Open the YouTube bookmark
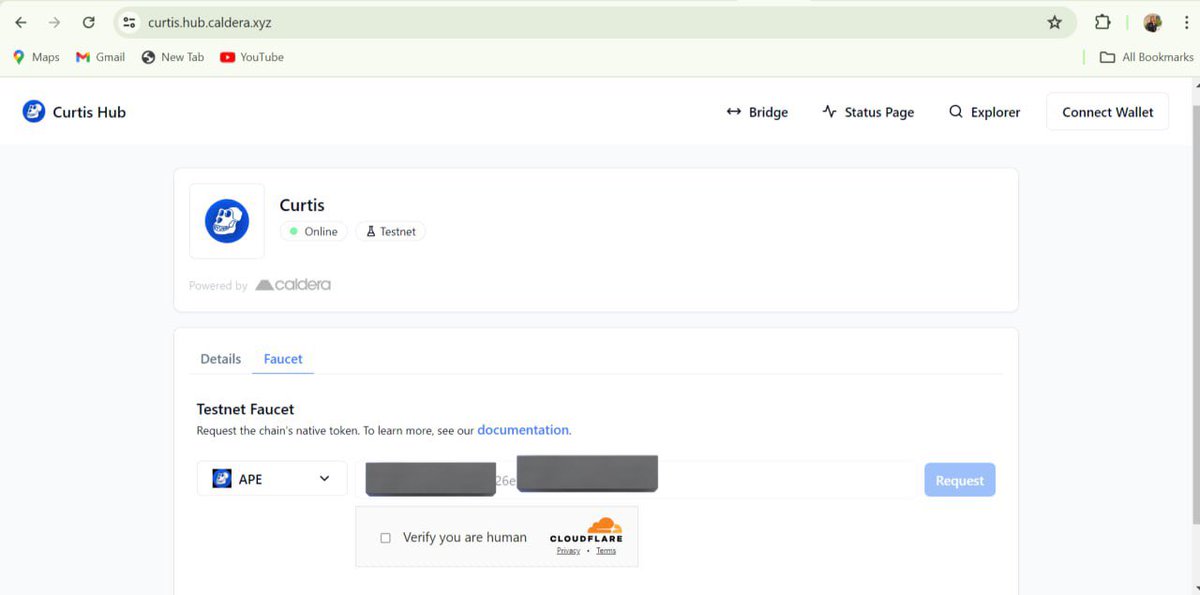Viewport: 1200px width, 595px height. click(252, 57)
